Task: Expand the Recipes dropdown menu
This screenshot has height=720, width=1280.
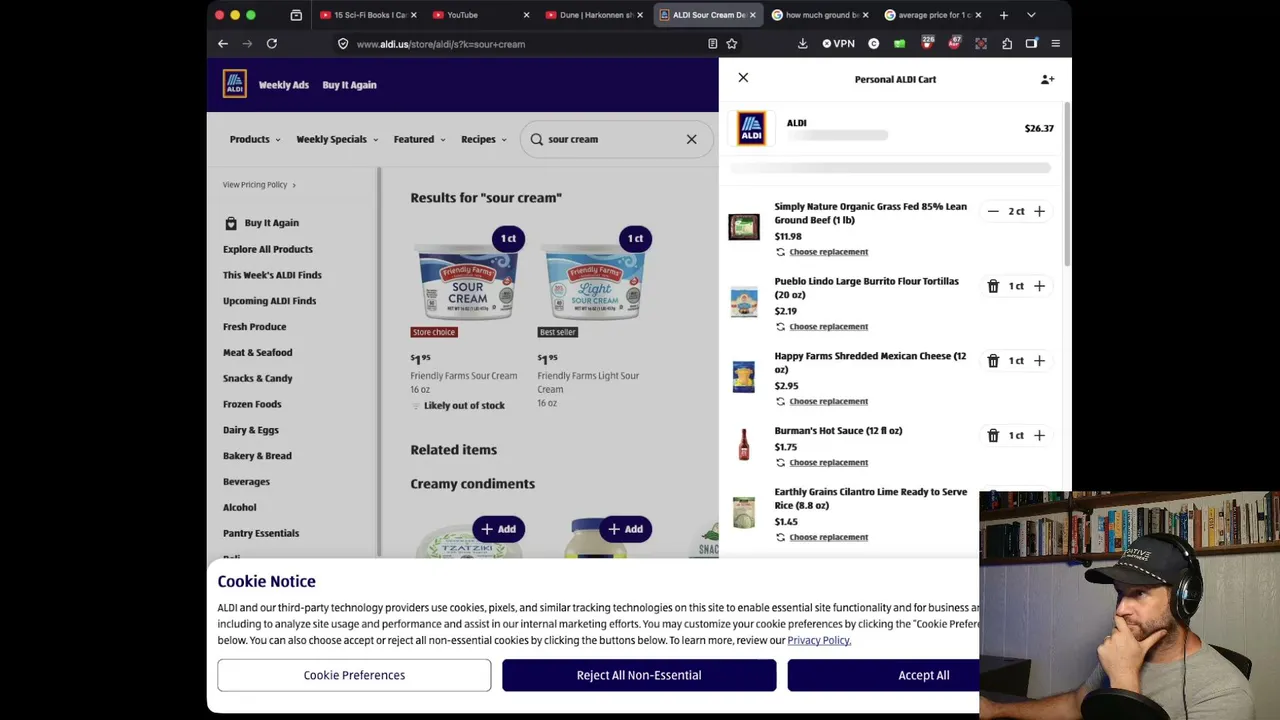Action: [x=484, y=140]
